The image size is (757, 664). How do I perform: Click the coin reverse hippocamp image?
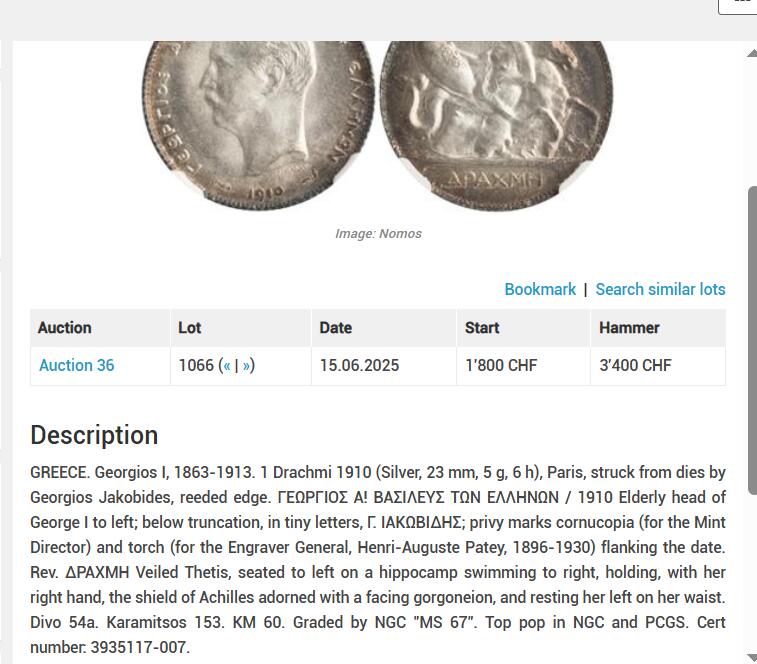tap(496, 125)
